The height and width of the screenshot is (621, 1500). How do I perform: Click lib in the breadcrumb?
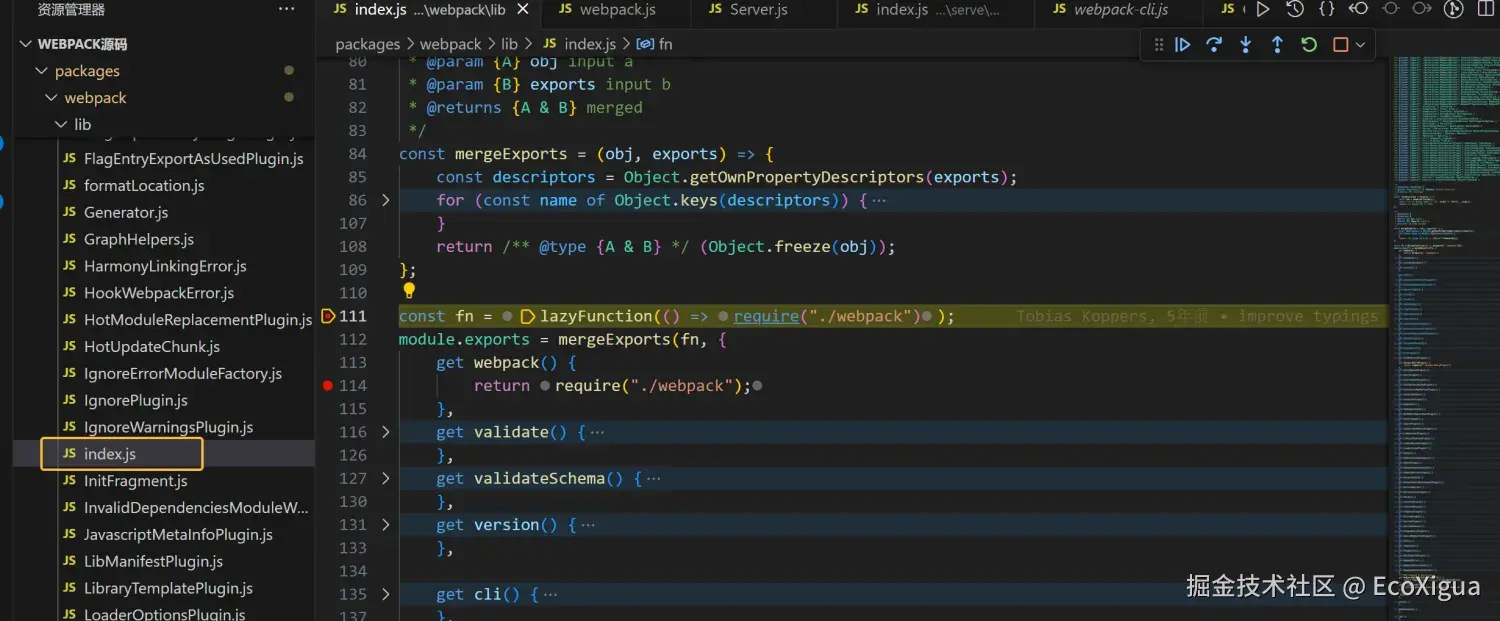tap(509, 44)
